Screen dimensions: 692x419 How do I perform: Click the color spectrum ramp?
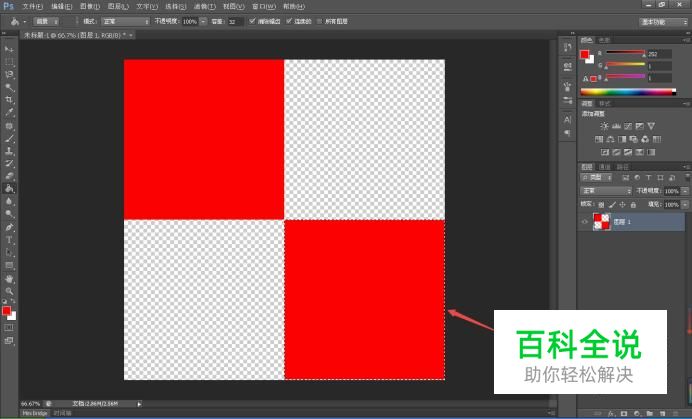(628, 92)
